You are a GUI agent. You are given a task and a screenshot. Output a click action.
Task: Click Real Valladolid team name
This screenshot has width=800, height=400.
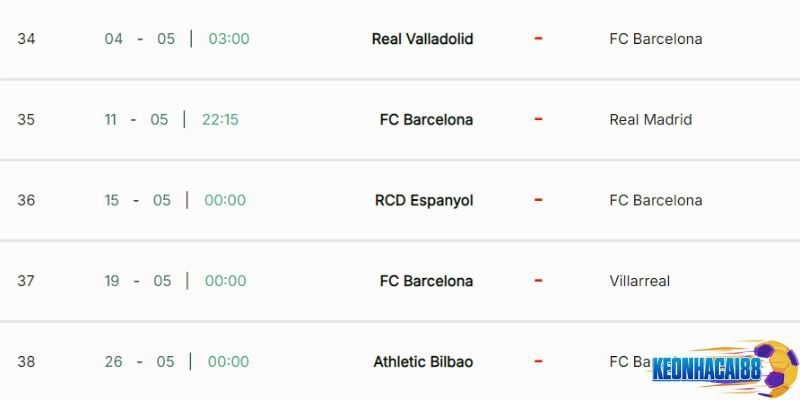click(422, 39)
